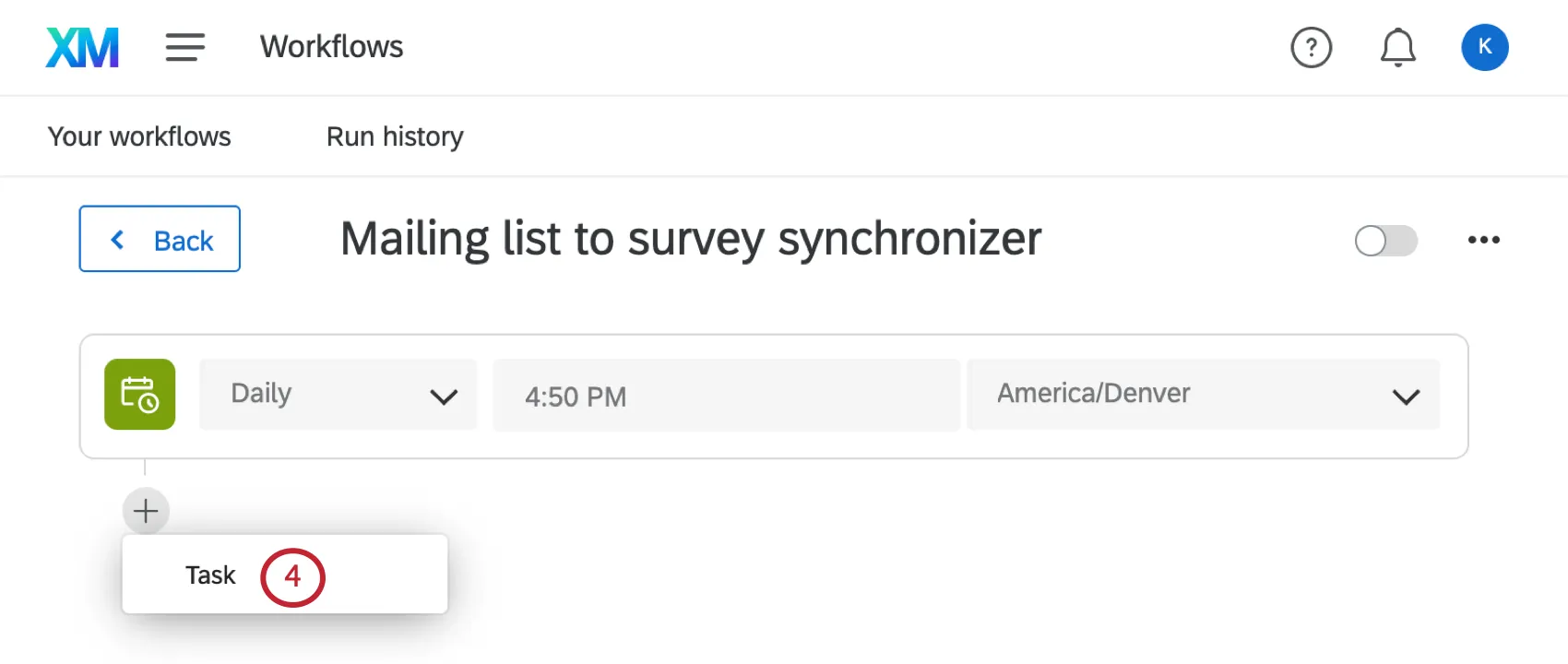The height and width of the screenshot is (664, 1568).
Task: Click the Back button
Action: pyautogui.click(x=159, y=239)
